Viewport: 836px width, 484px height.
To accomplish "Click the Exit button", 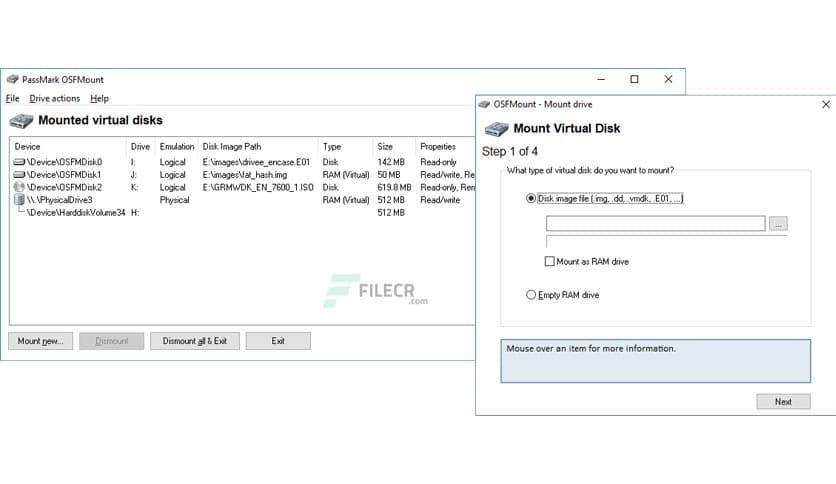I will point(278,341).
